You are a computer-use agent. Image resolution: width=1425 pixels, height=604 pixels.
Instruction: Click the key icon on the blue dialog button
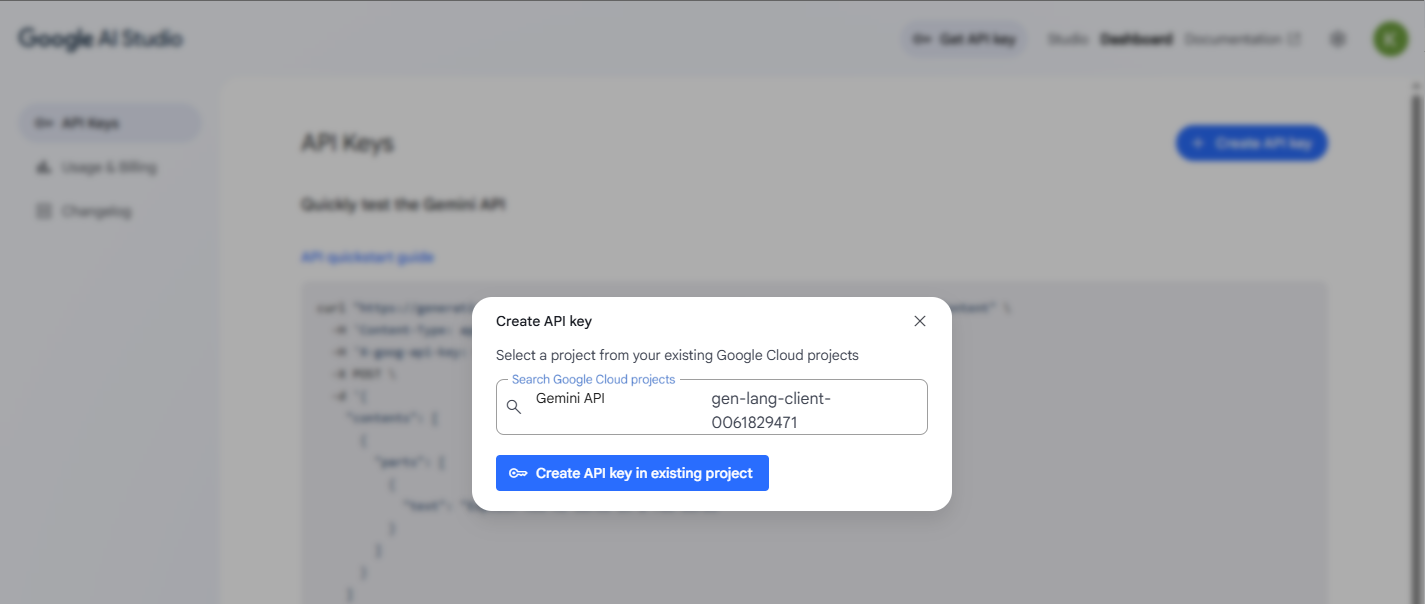(x=518, y=473)
